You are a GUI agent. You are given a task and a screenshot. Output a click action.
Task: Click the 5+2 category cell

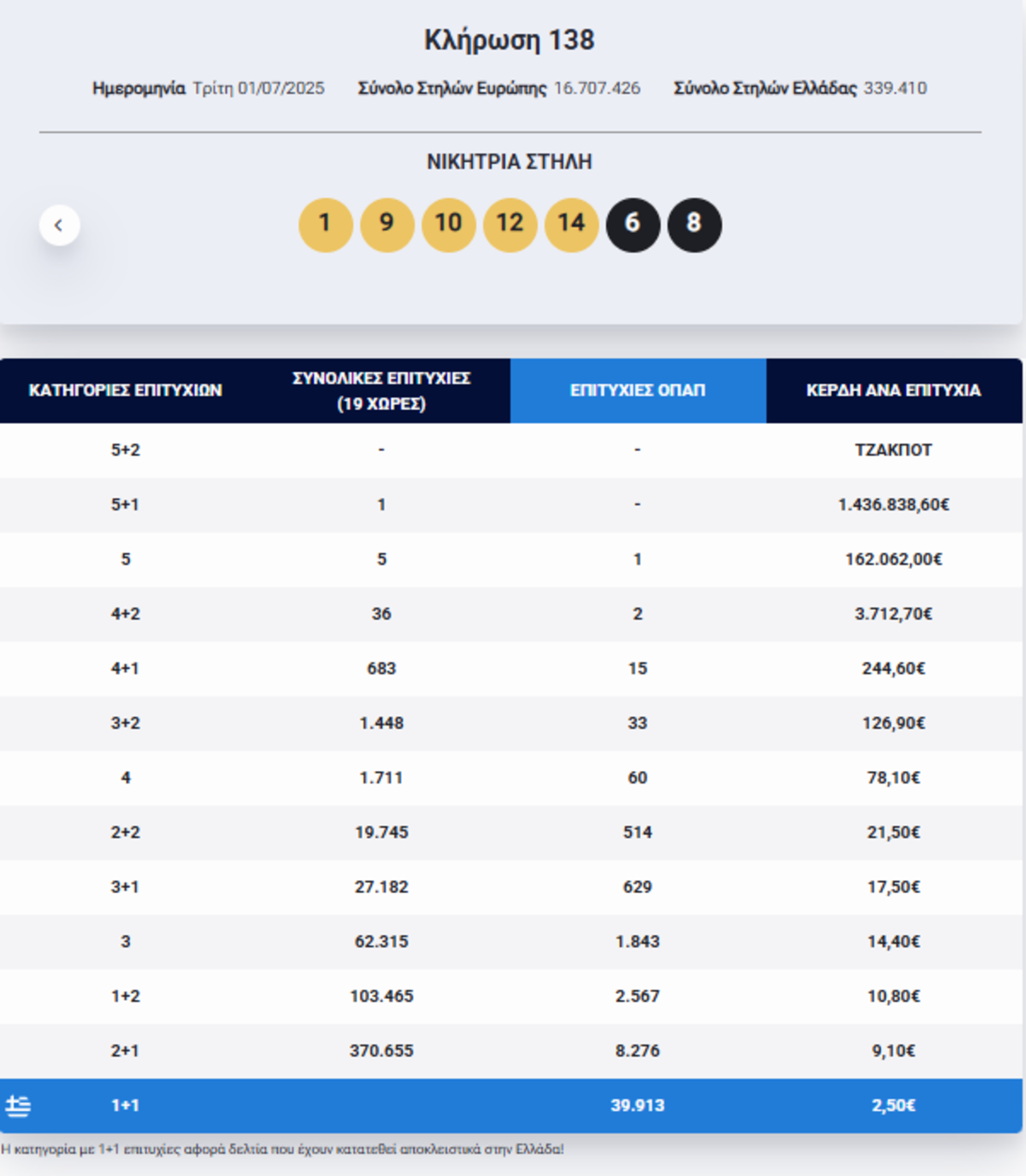[126, 450]
